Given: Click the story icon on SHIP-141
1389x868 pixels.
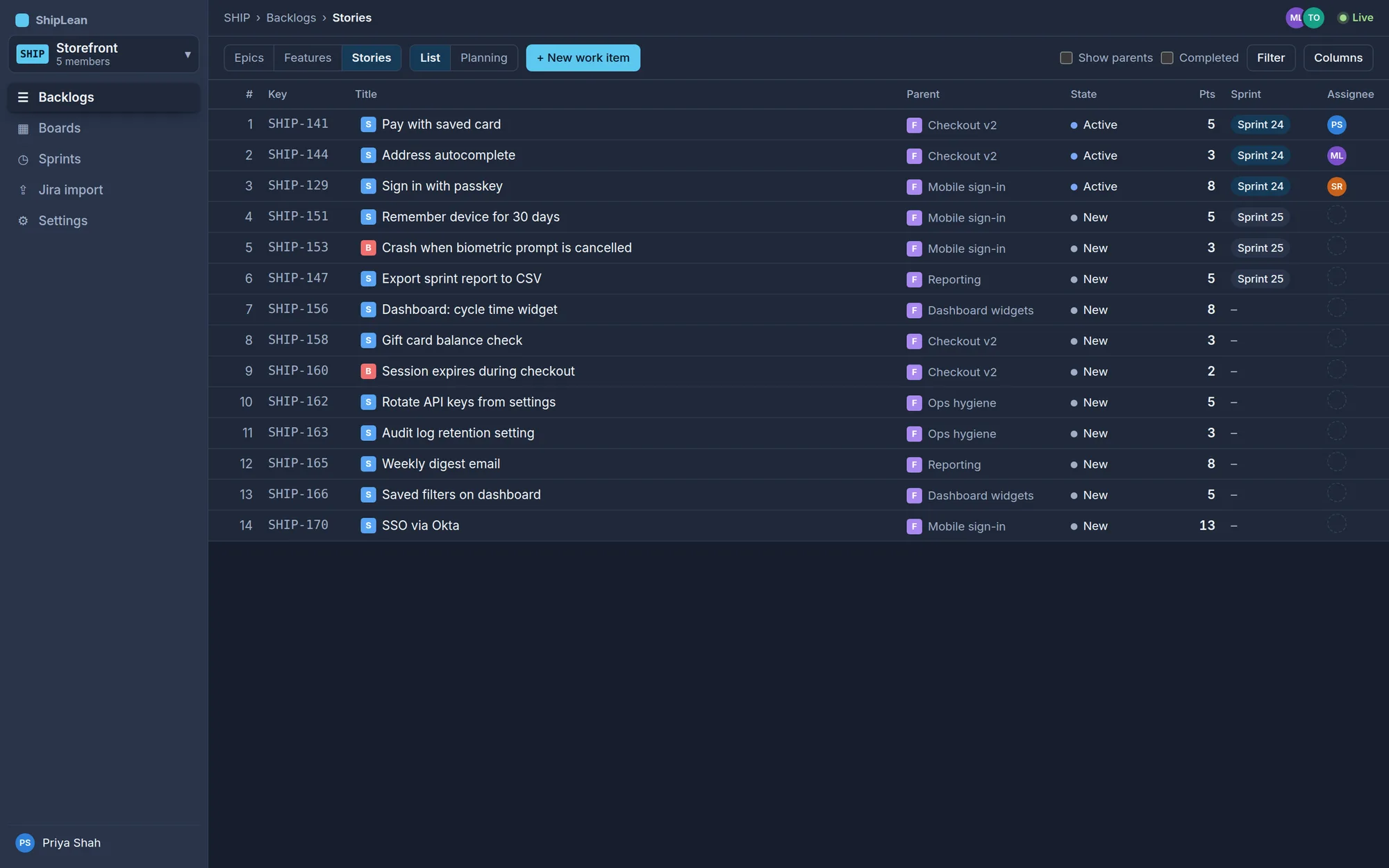Looking at the screenshot, I should [x=368, y=124].
